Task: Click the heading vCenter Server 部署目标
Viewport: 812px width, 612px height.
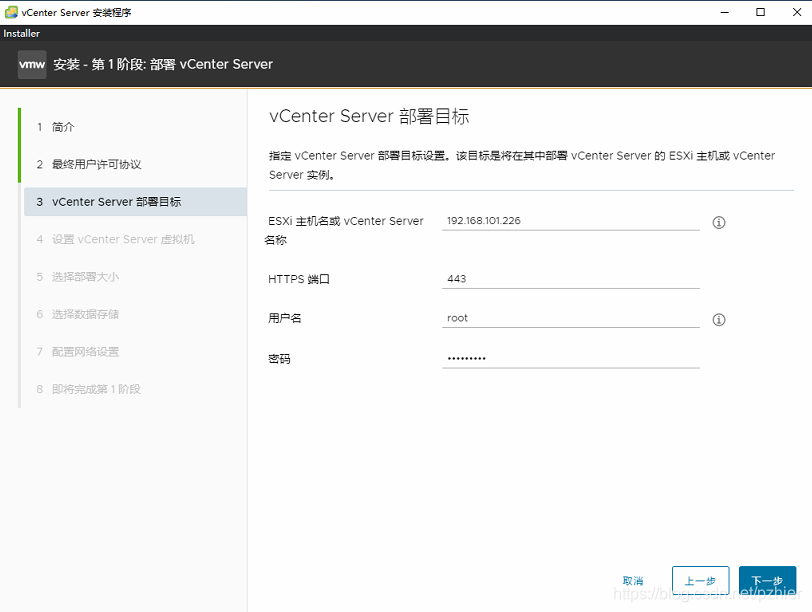Action: tap(369, 116)
